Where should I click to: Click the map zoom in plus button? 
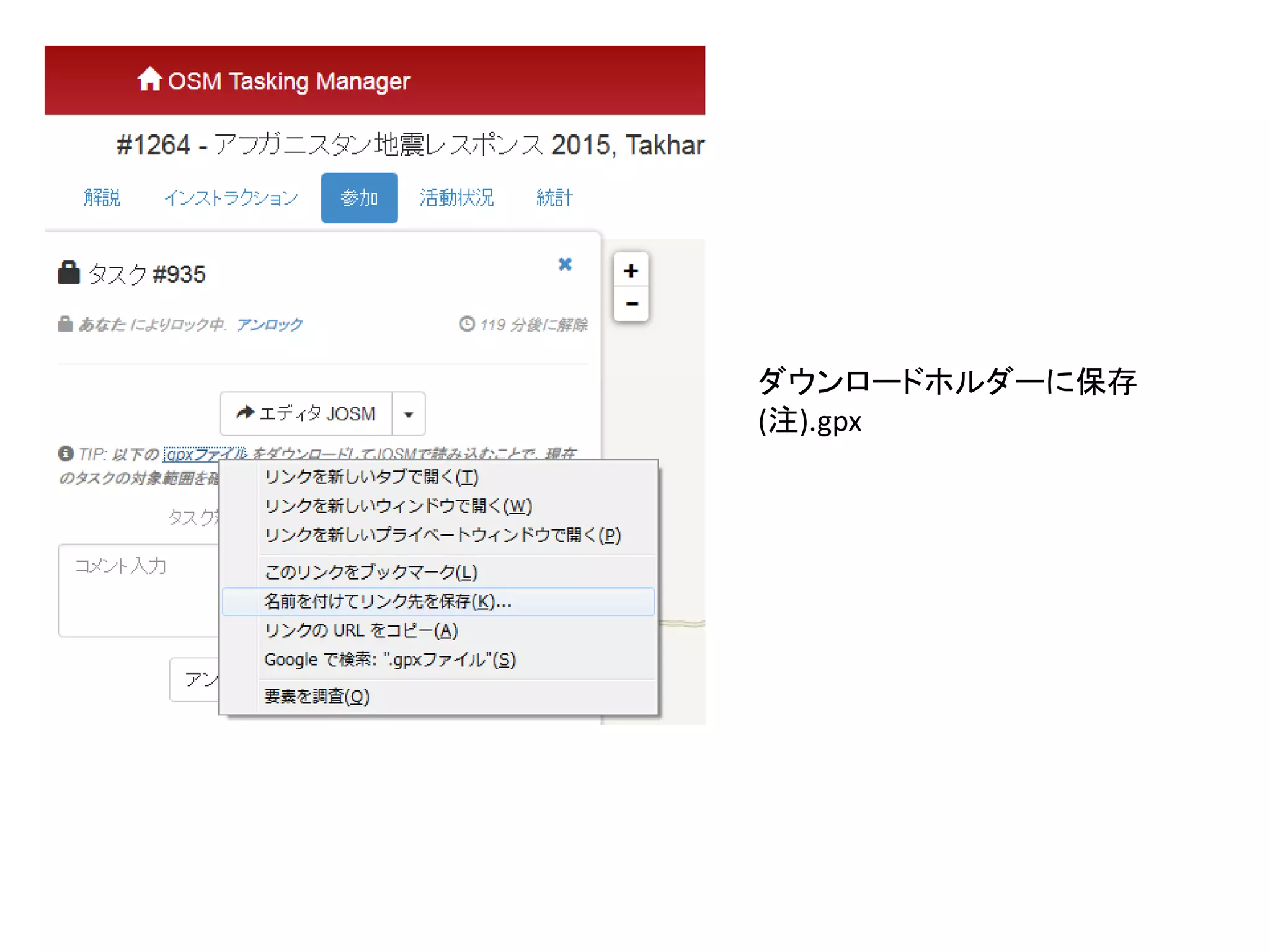coord(631,270)
